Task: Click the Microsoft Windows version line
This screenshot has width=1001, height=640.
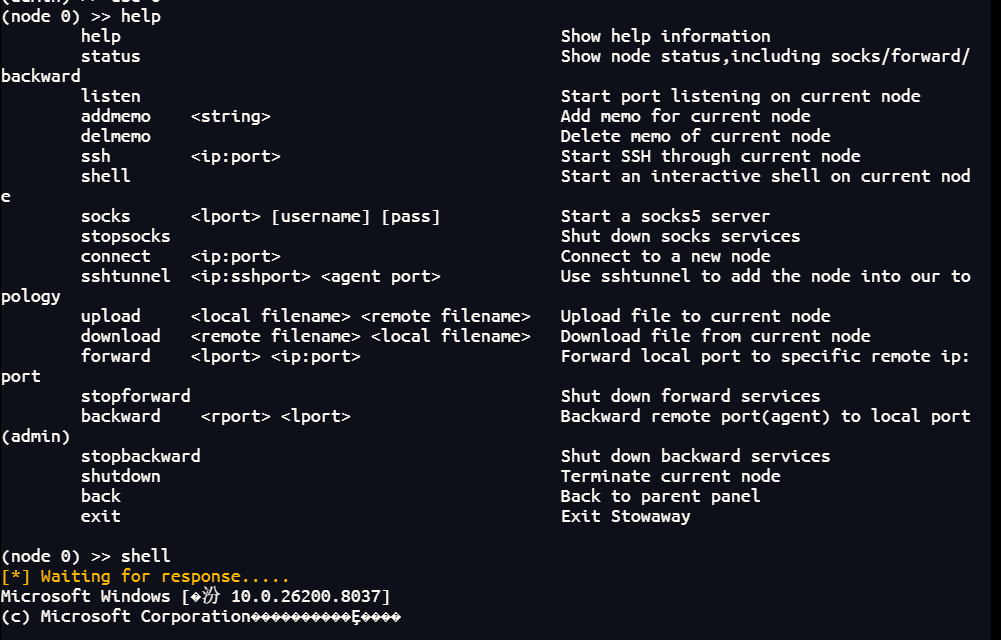Action: pyautogui.click(x=195, y=596)
